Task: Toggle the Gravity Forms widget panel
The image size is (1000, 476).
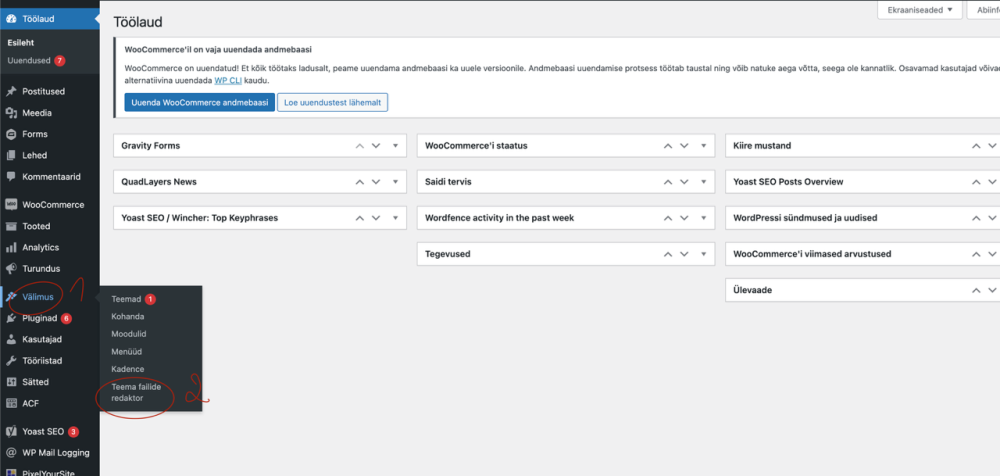Action: (393, 146)
